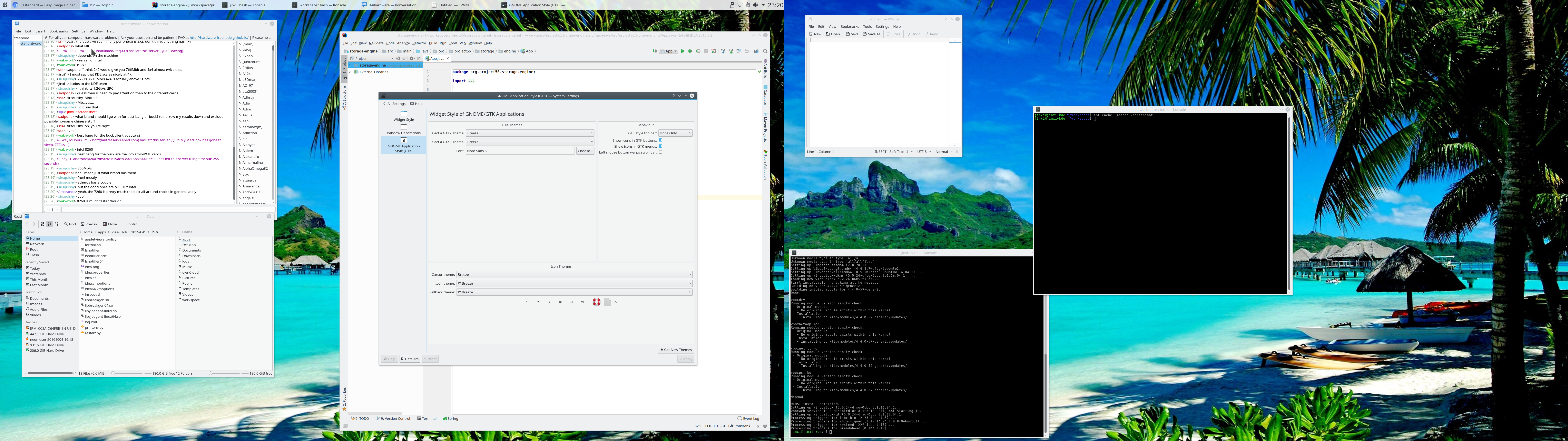Adjust the right Dolphin pane zoom slider
This screenshot has width=1568, height=441.
(x=225, y=373)
